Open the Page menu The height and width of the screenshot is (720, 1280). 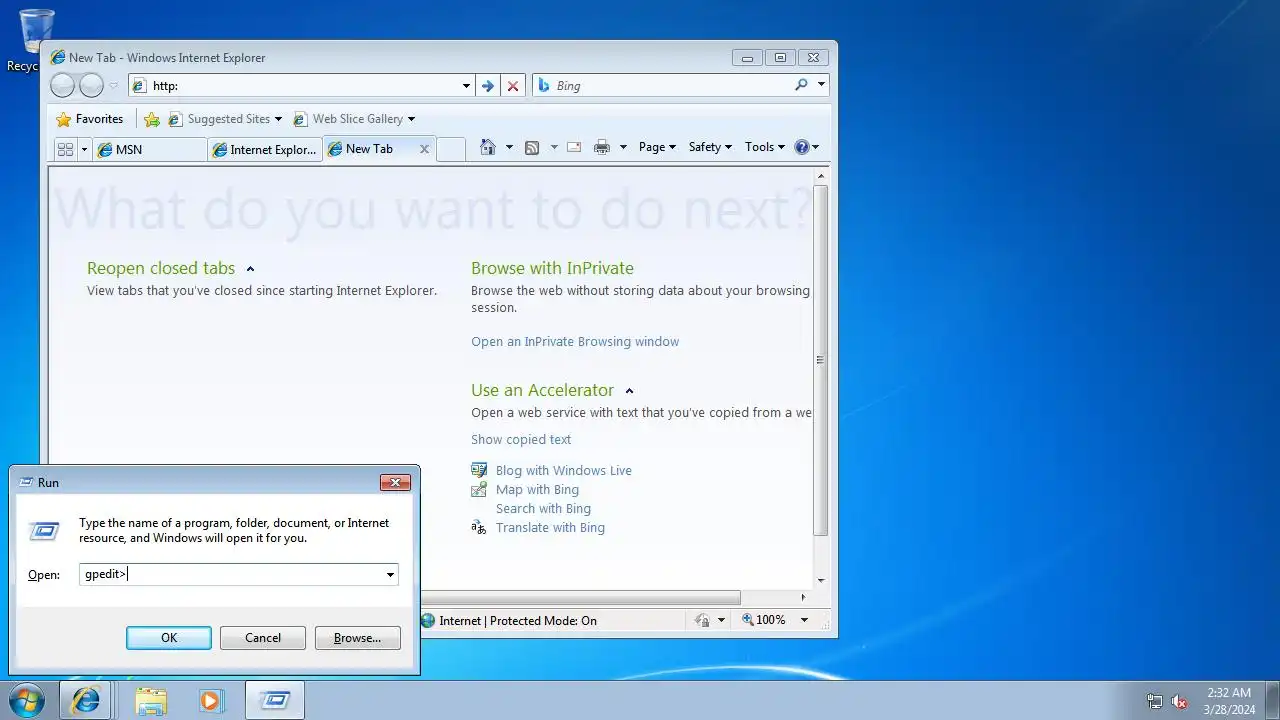657,147
